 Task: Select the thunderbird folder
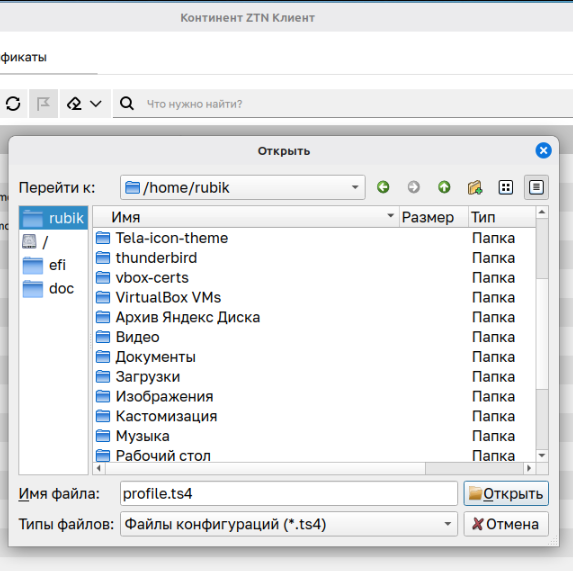tap(156, 258)
